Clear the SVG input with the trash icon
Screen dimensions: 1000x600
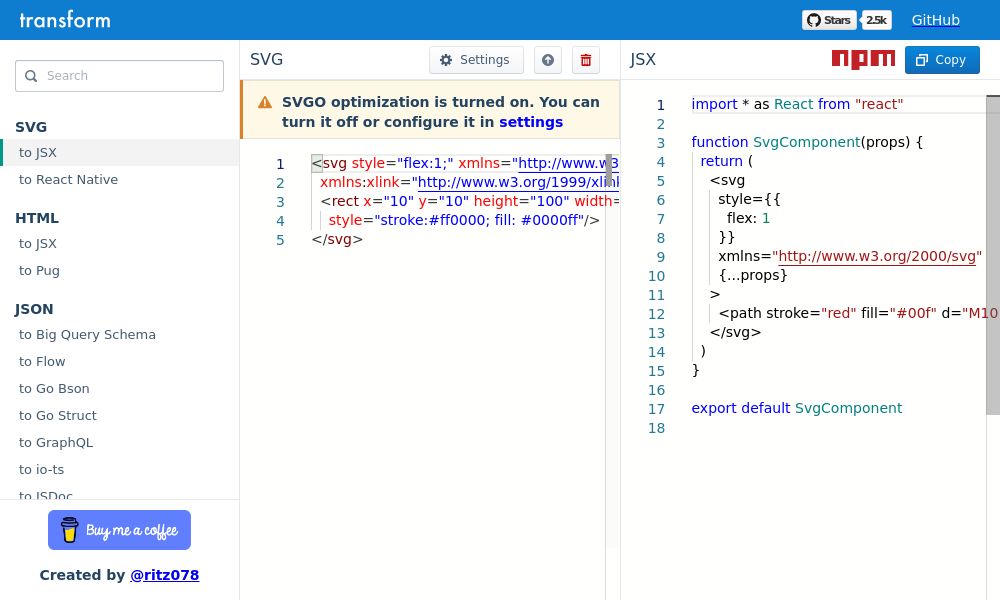[586, 60]
